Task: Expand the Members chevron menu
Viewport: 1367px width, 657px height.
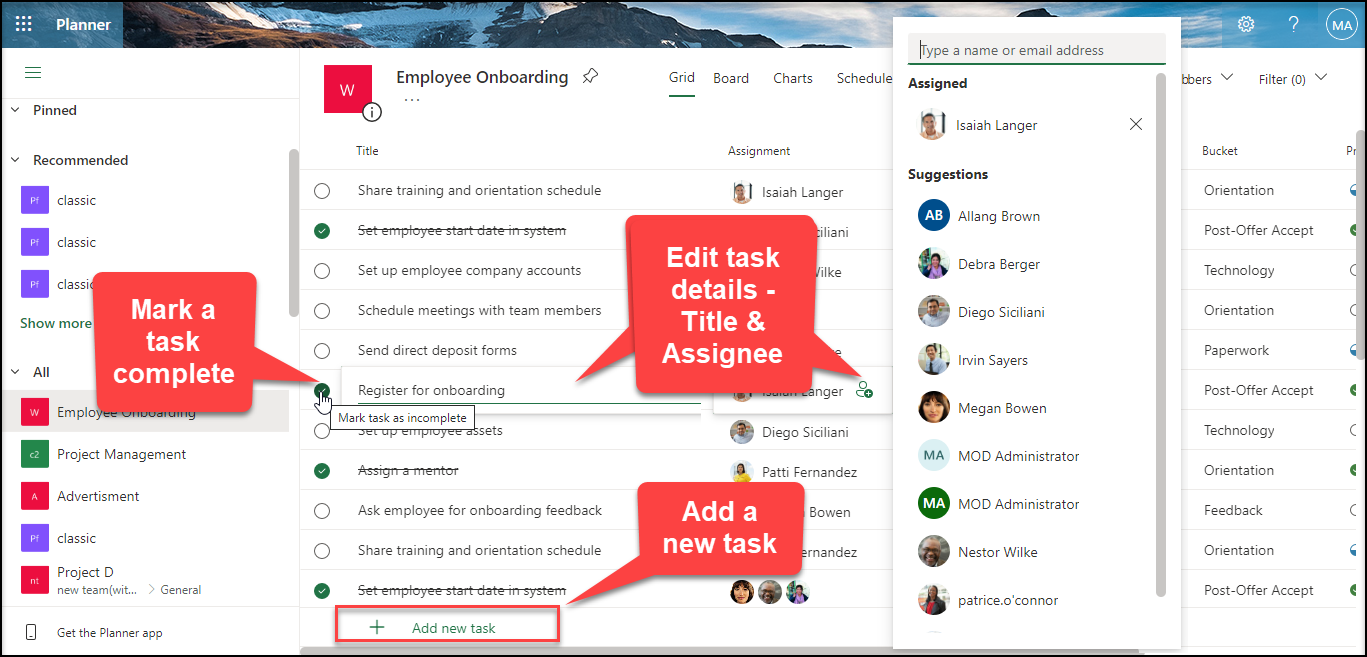Action: (1227, 77)
